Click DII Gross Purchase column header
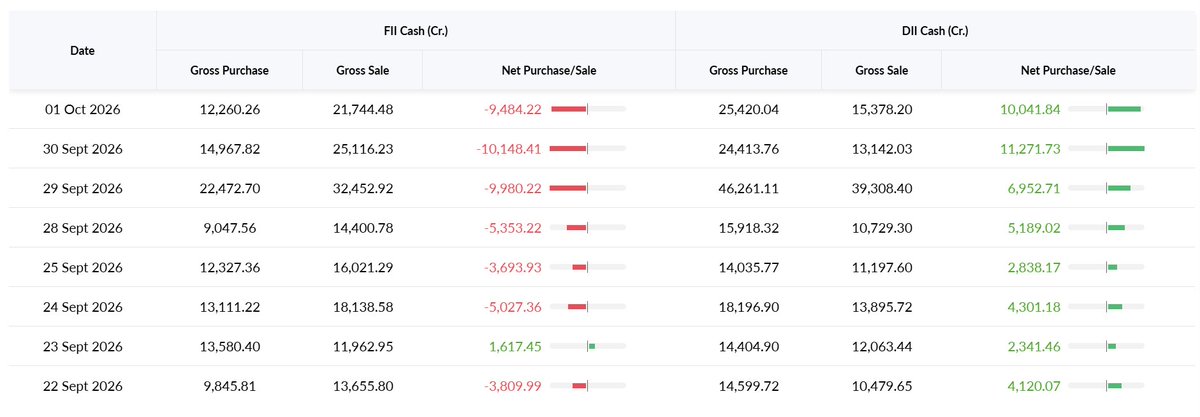1200x417 pixels. (748, 70)
